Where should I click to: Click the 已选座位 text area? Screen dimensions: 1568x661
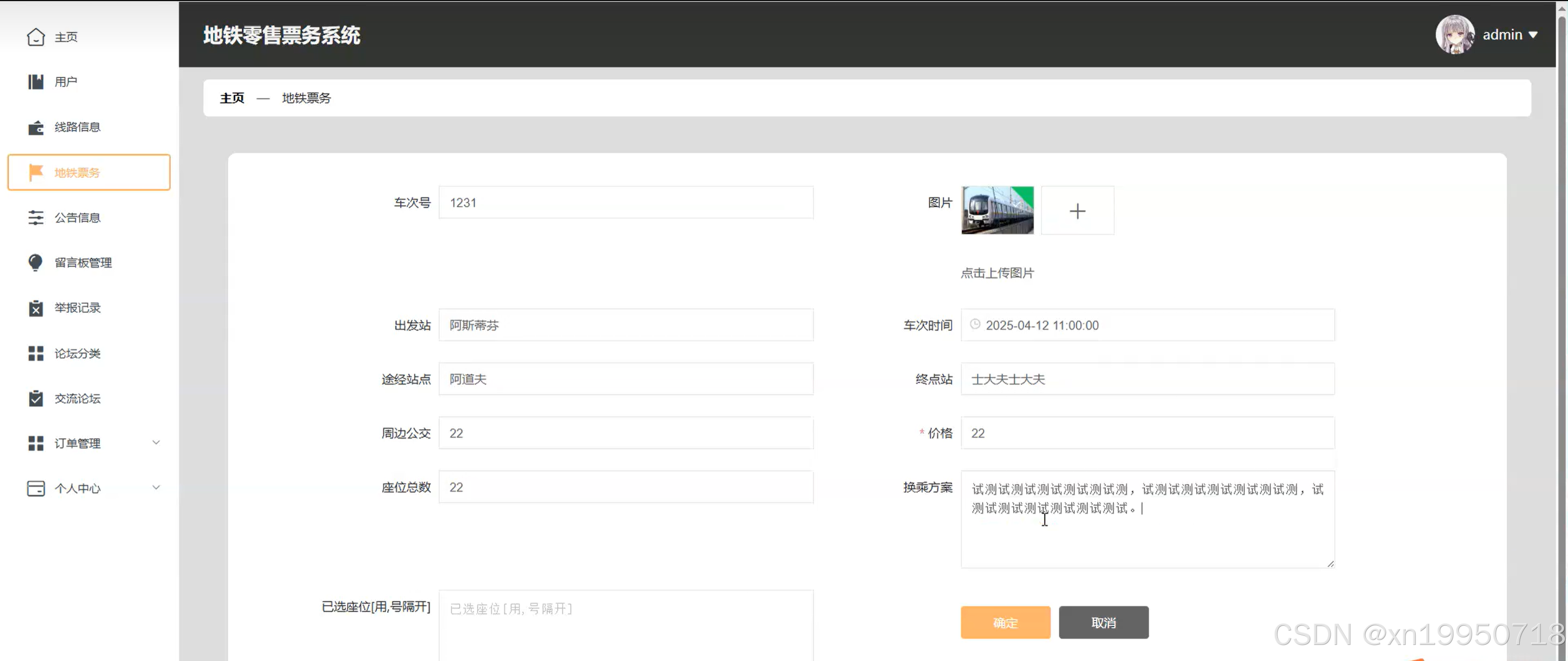(x=626, y=625)
